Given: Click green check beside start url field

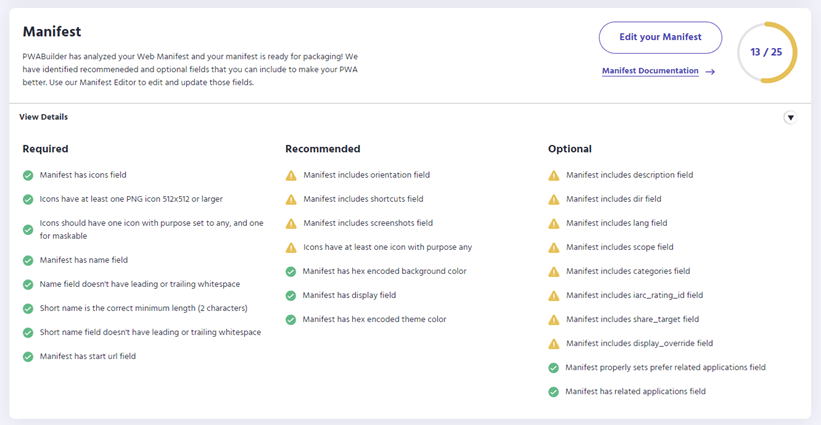Looking at the screenshot, I should click(x=28, y=356).
